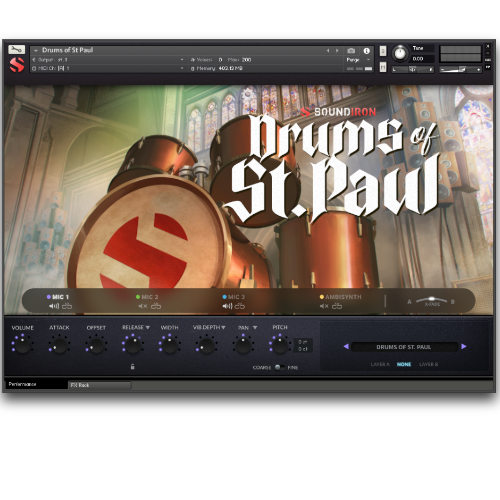
Task: Select the NONE layer option
Action: click(404, 364)
